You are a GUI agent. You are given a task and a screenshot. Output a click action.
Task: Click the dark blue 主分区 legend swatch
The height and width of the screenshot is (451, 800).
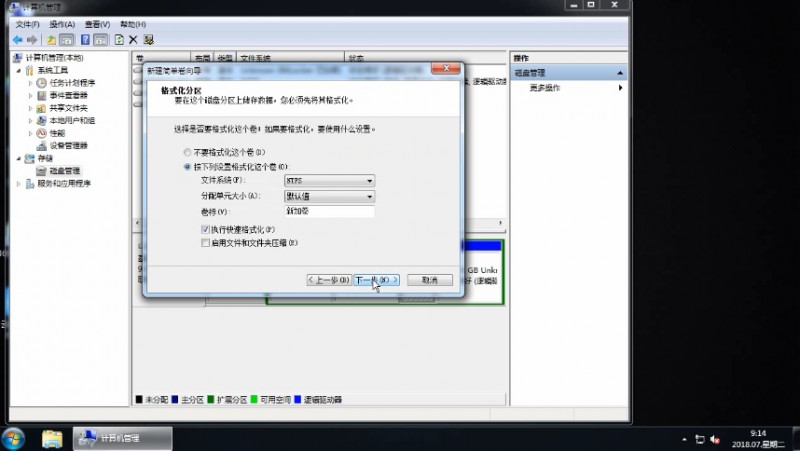click(175, 399)
